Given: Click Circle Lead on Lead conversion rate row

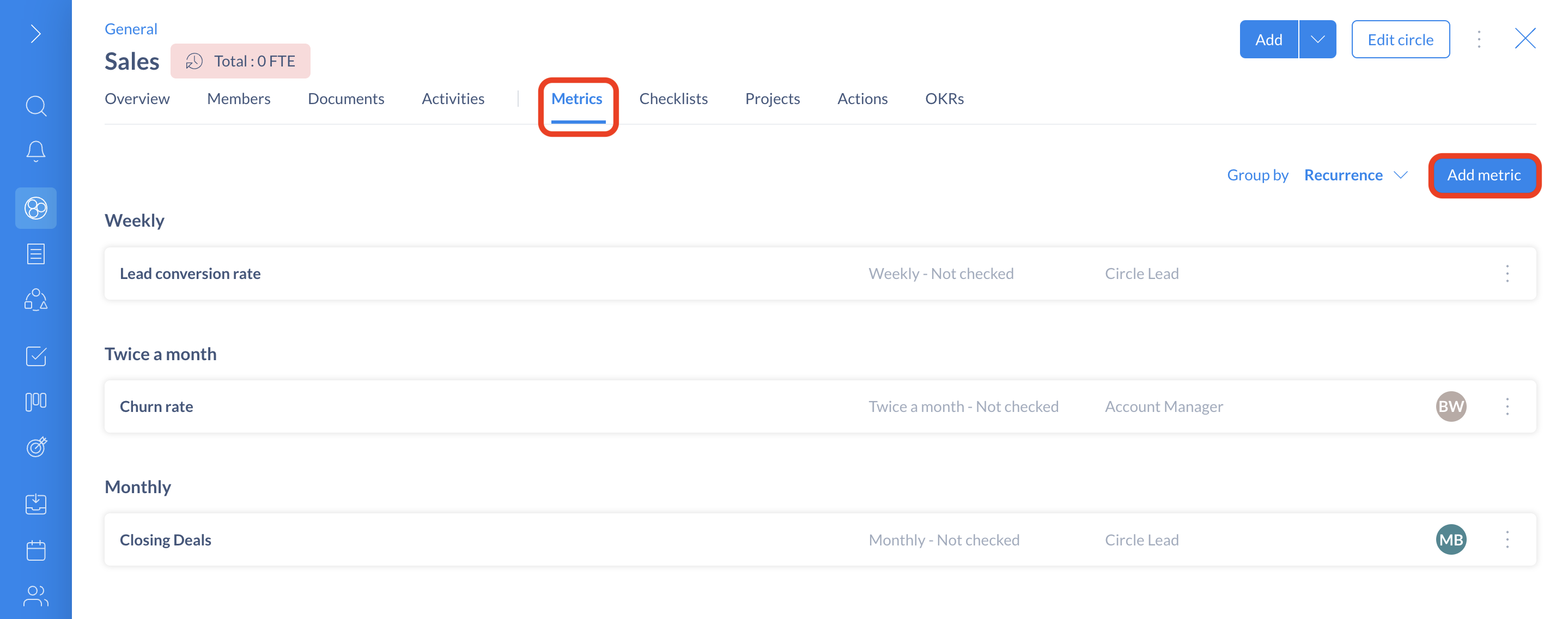Looking at the screenshot, I should pos(1142,274).
